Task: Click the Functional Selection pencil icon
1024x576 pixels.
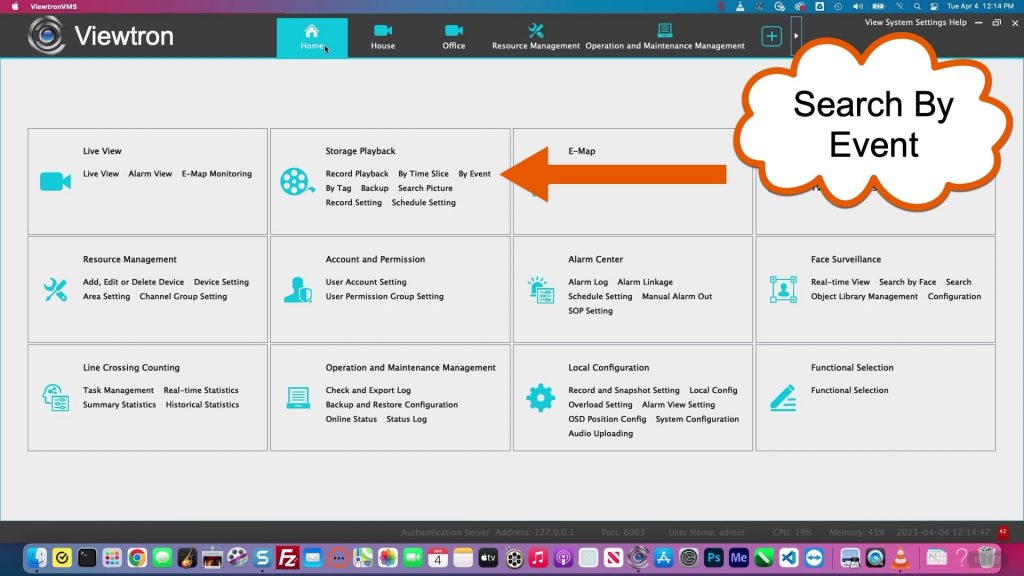Action: 783,398
